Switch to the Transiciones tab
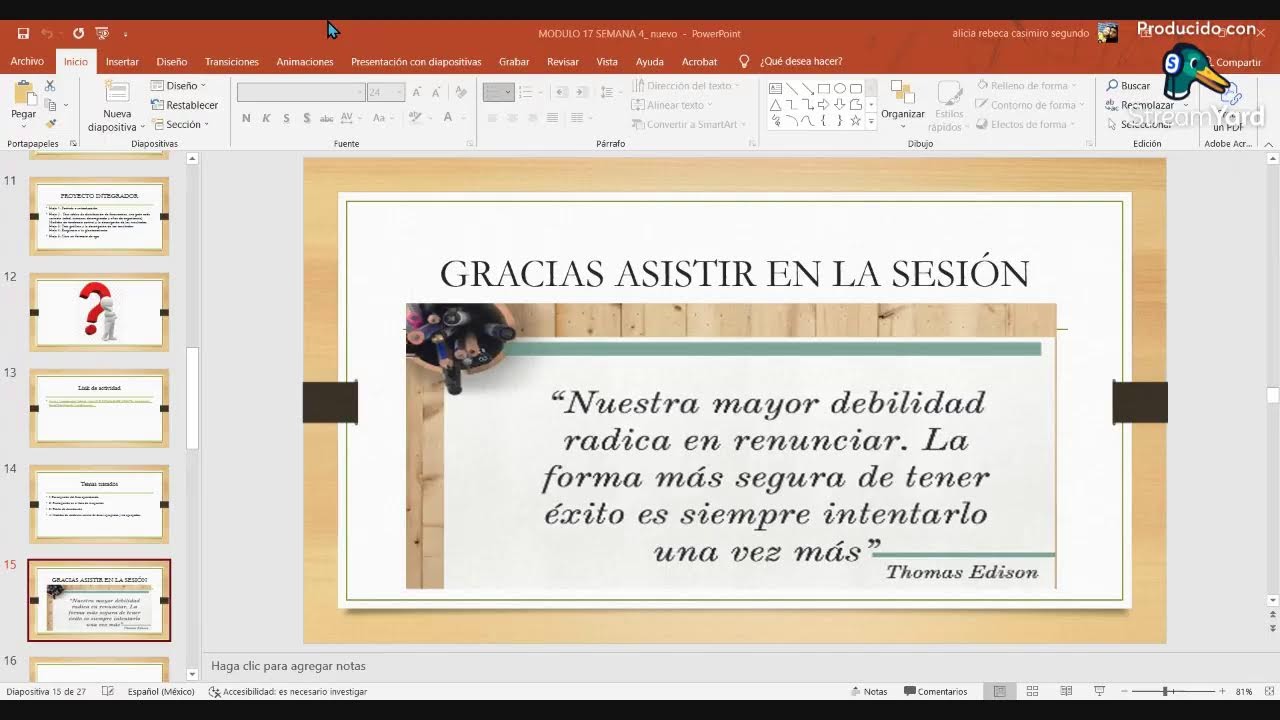The width and height of the screenshot is (1280, 720). click(232, 61)
